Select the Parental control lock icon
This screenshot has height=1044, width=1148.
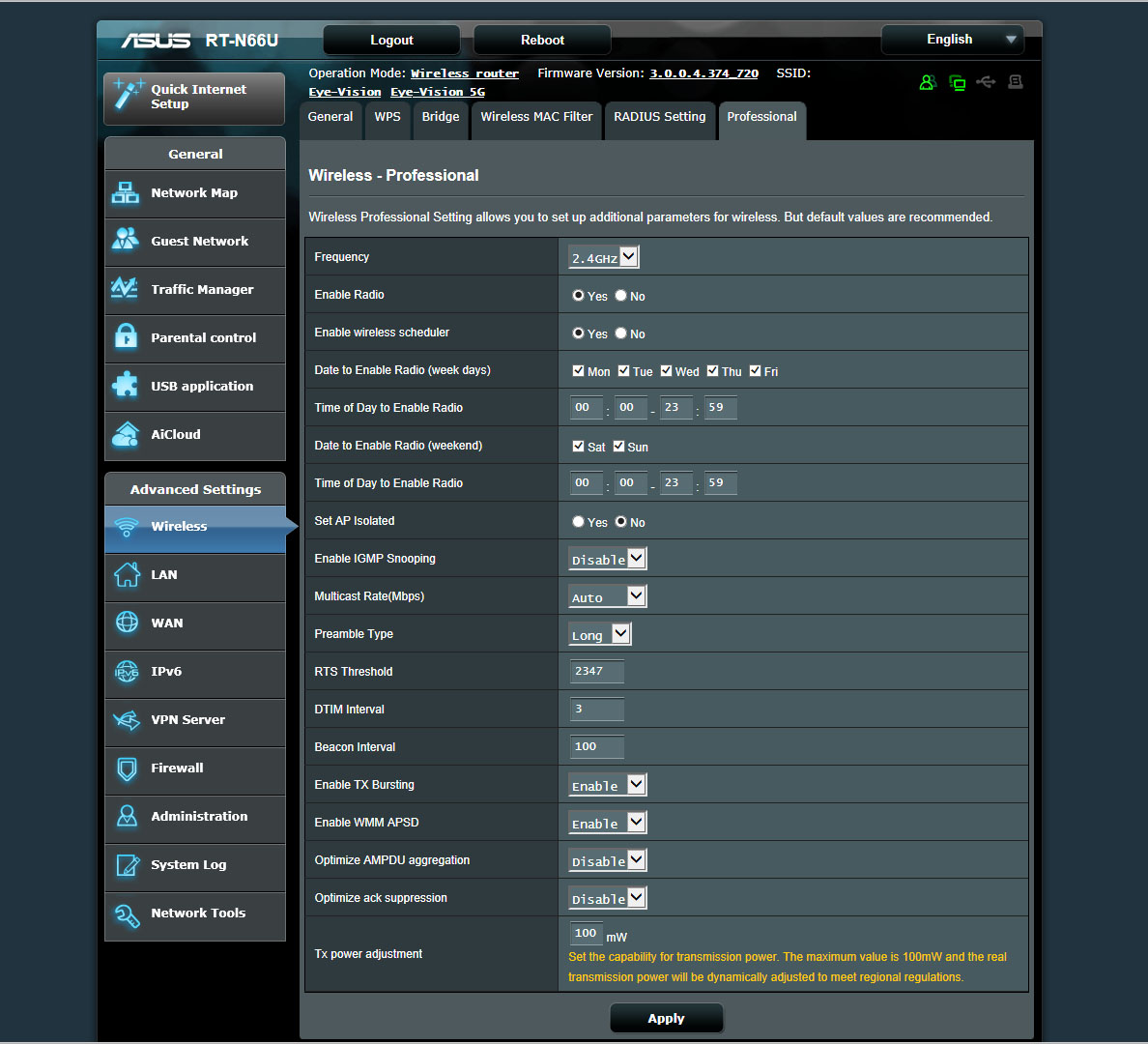pos(126,336)
